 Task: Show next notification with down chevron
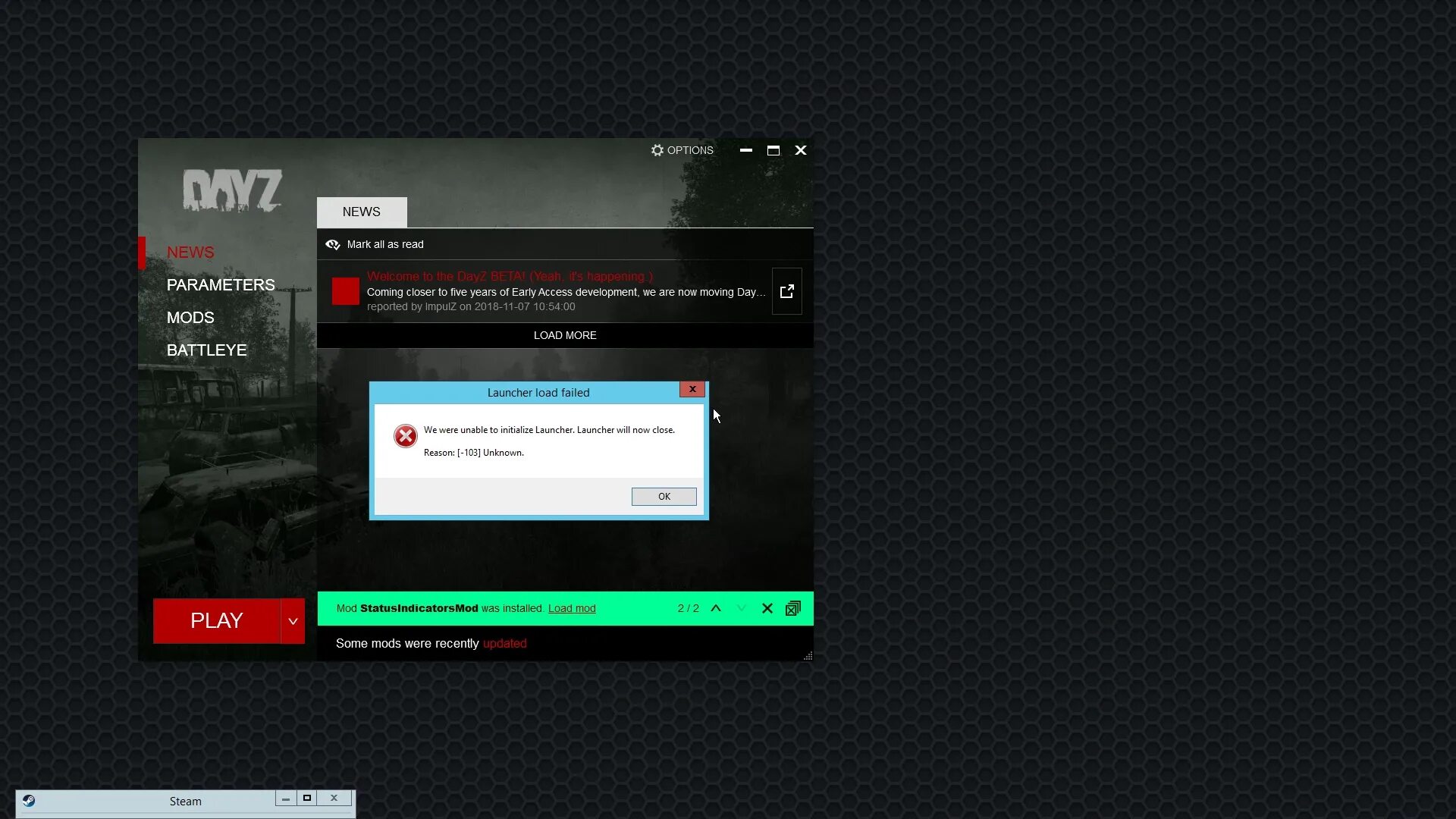pyautogui.click(x=742, y=609)
